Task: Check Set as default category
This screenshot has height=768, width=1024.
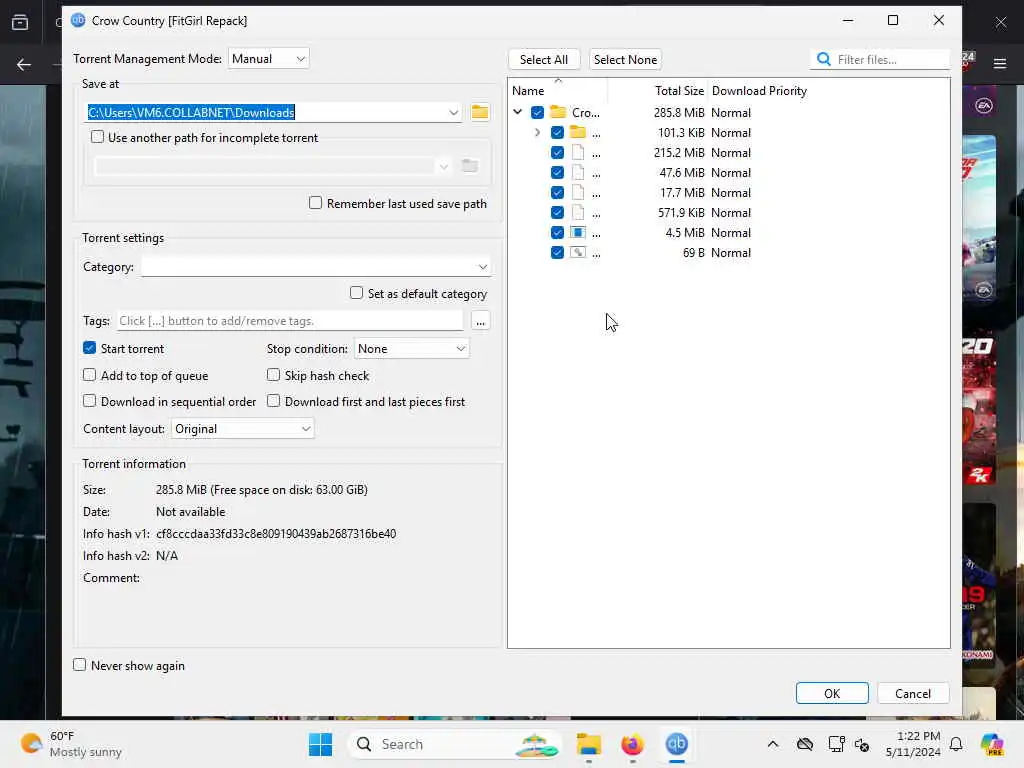Action: (x=357, y=293)
